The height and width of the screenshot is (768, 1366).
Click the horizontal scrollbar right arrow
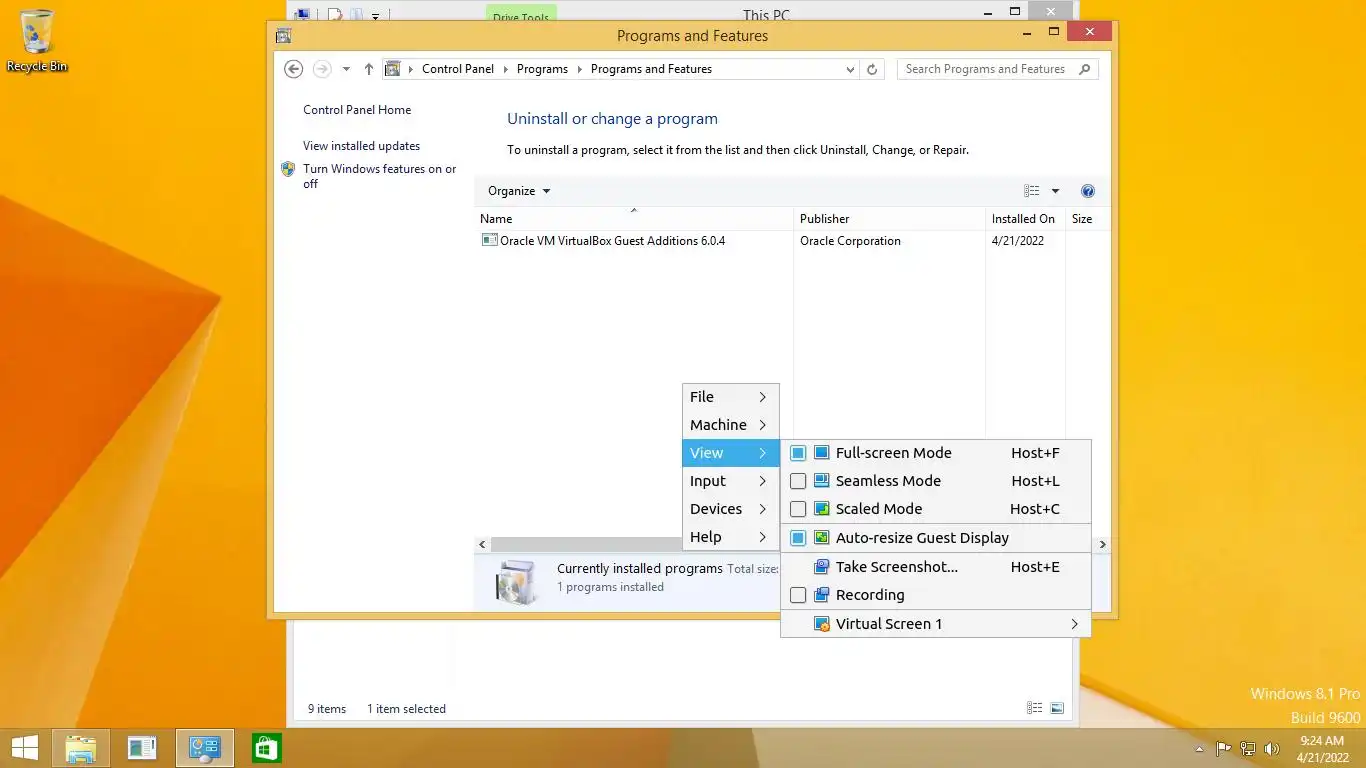pos(1103,545)
